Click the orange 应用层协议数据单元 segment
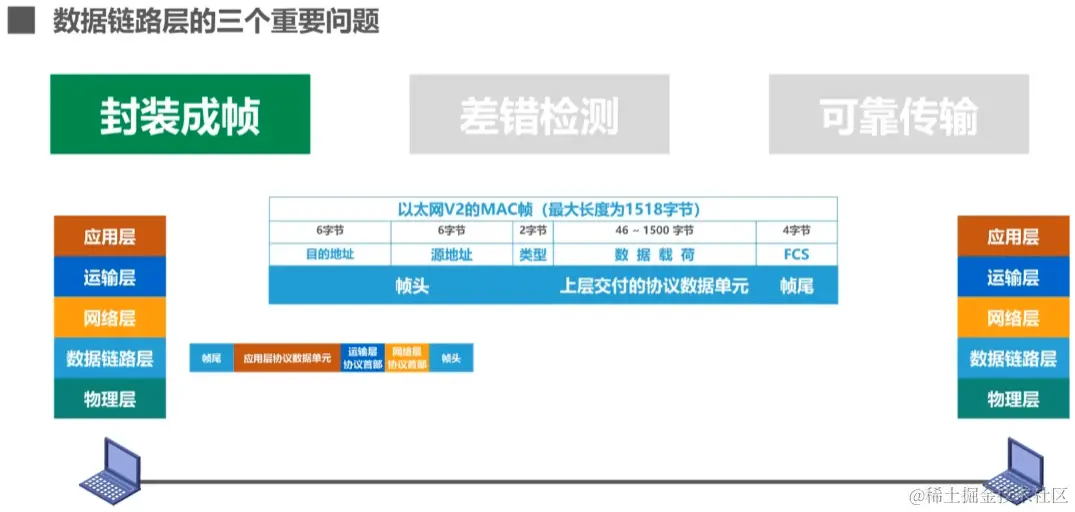The width and height of the screenshot is (1075, 512). (287, 358)
